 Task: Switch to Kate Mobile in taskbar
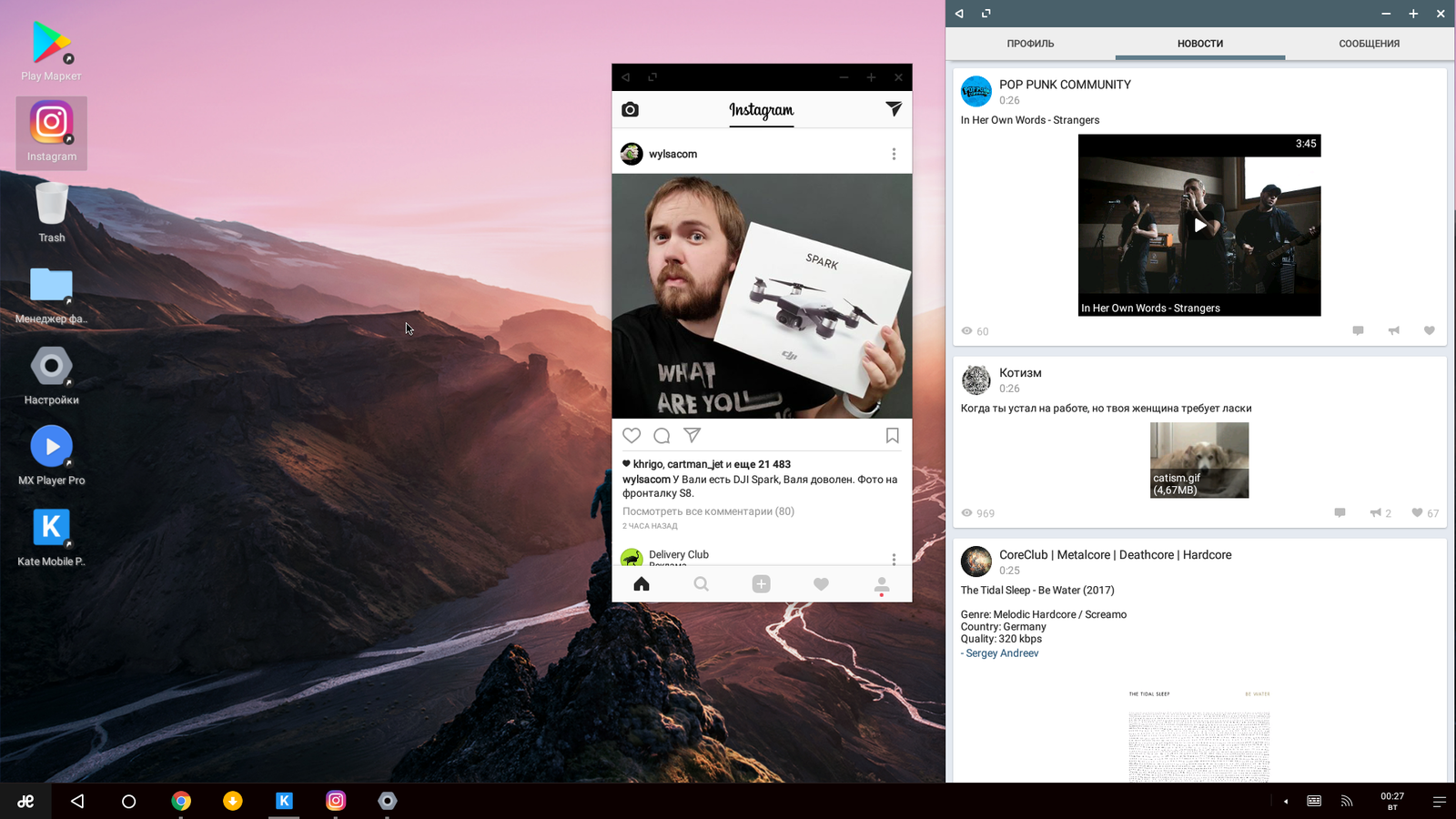(284, 801)
